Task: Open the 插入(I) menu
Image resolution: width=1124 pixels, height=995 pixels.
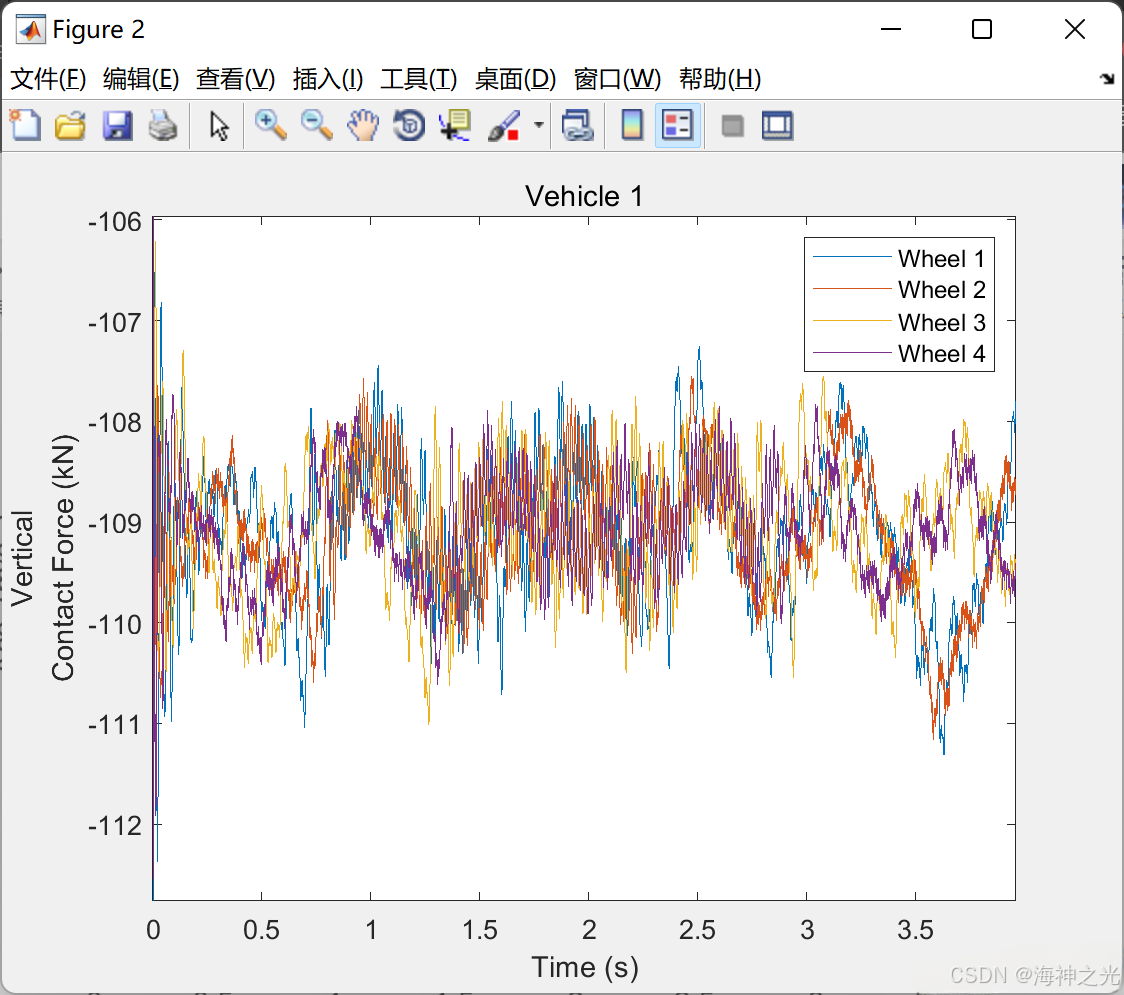Action: click(328, 79)
